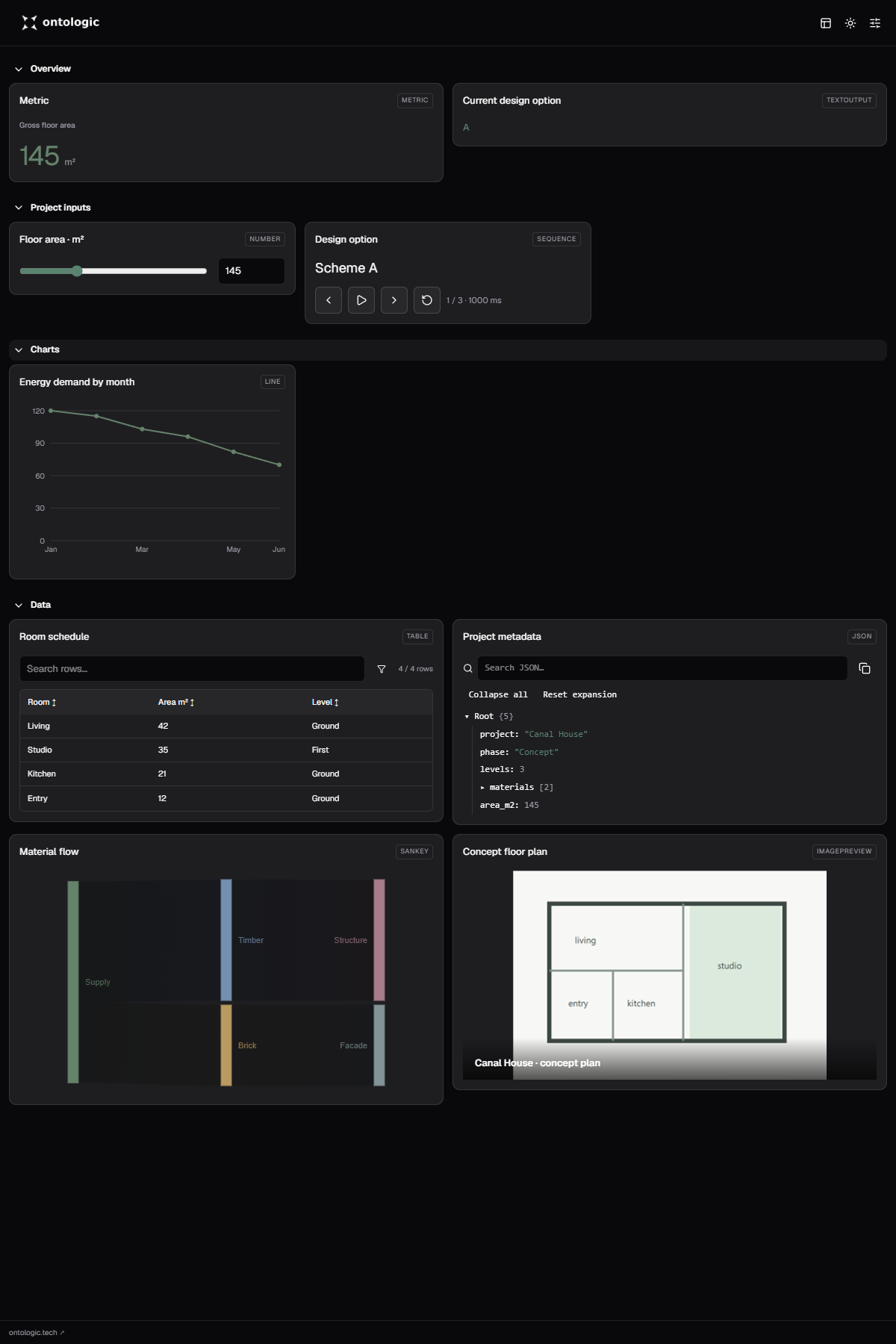
Task: Click the 4 / 4 rows counter
Action: coord(415,669)
